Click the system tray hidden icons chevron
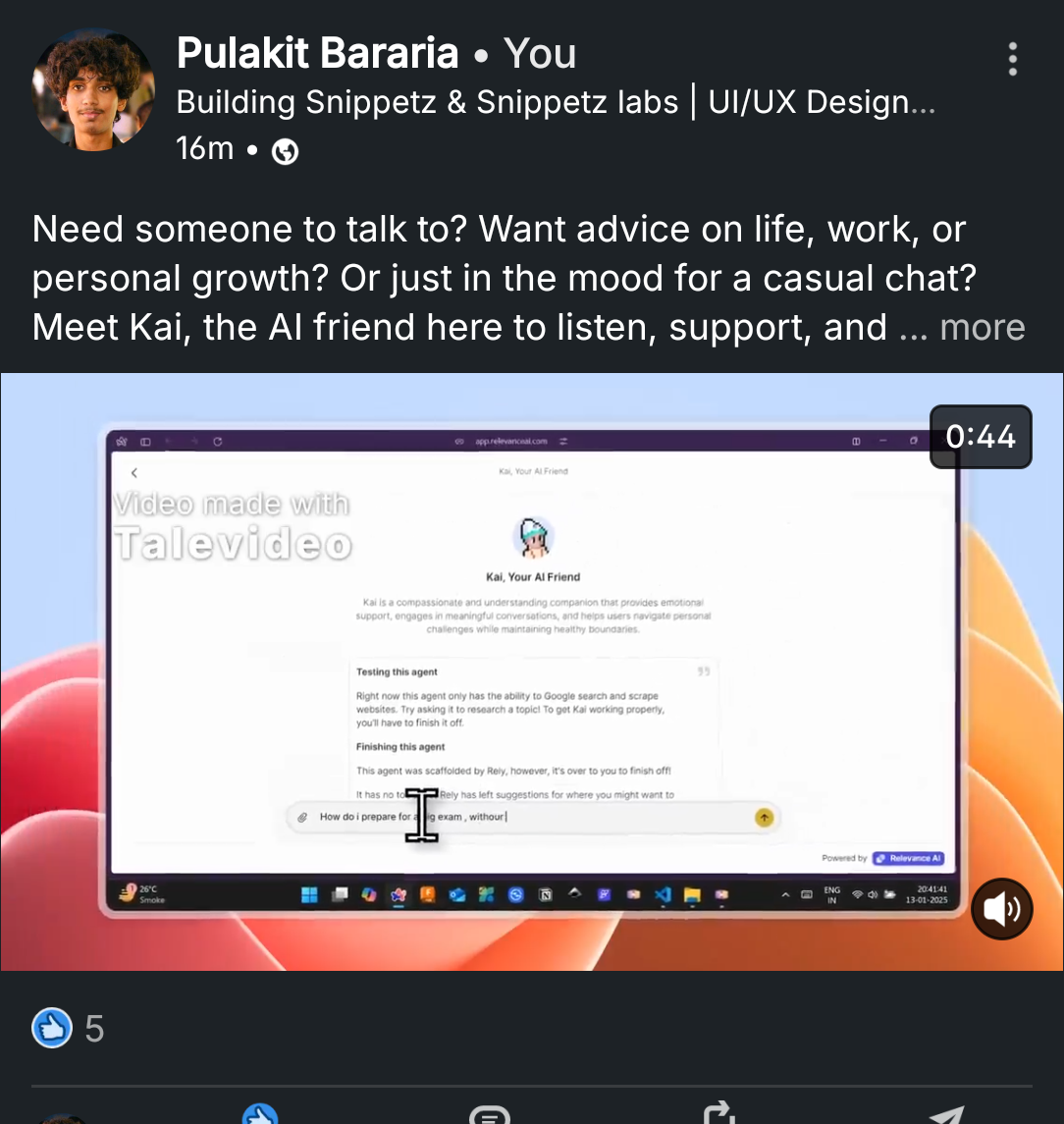This screenshot has width=1064, height=1124. click(x=786, y=894)
